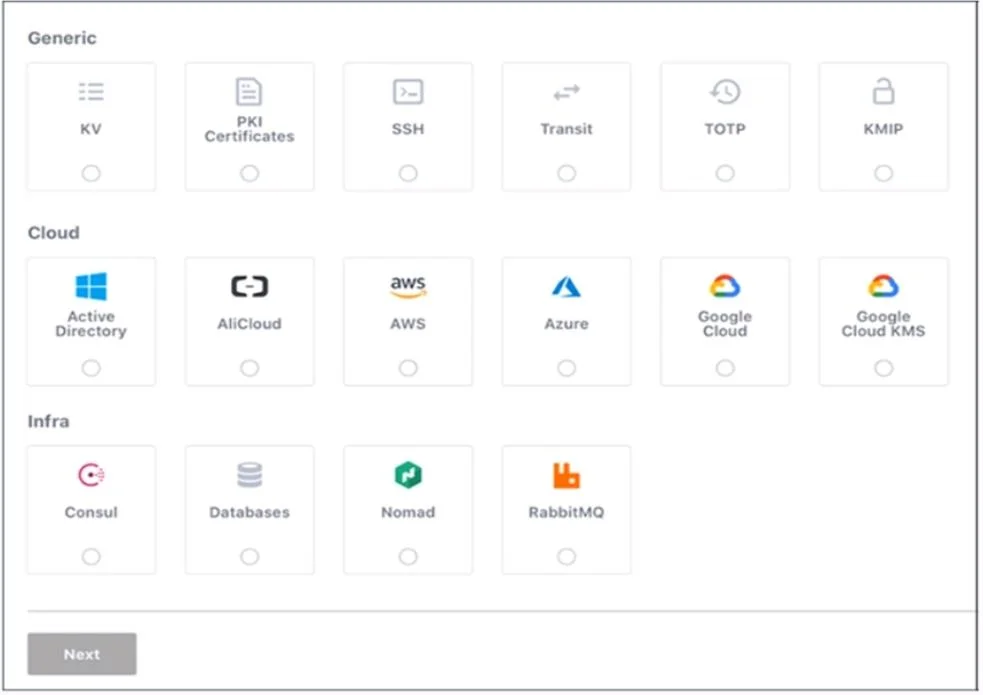Image resolution: width=983 pixels, height=695 pixels.
Task: Click the Databases label text
Action: pos(250,513)
